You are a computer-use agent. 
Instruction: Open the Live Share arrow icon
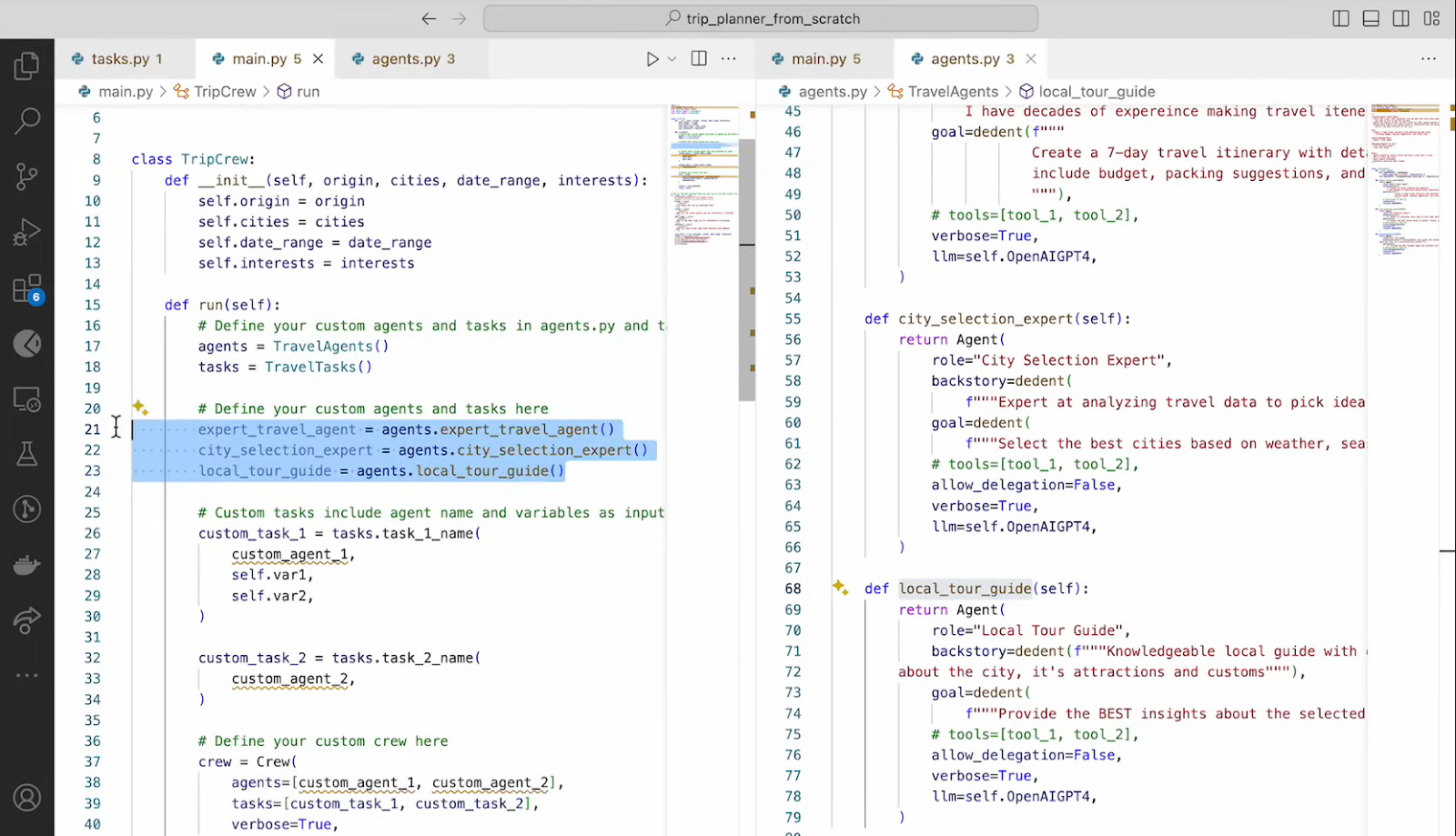(x=27, y=620)
